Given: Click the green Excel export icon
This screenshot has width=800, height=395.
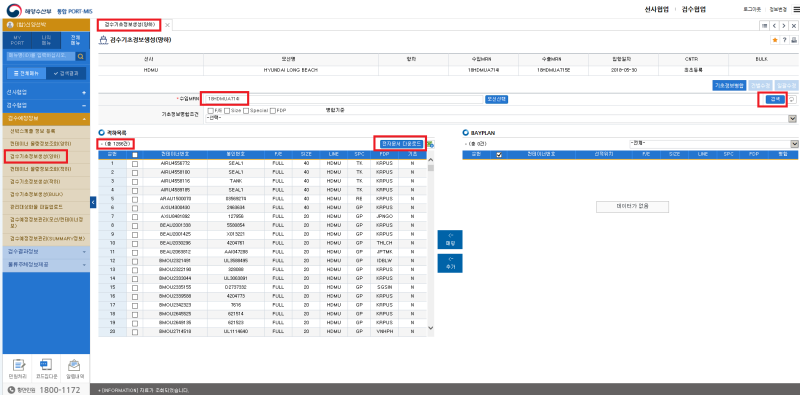Looking at the screenshot, I should [430, 144].
